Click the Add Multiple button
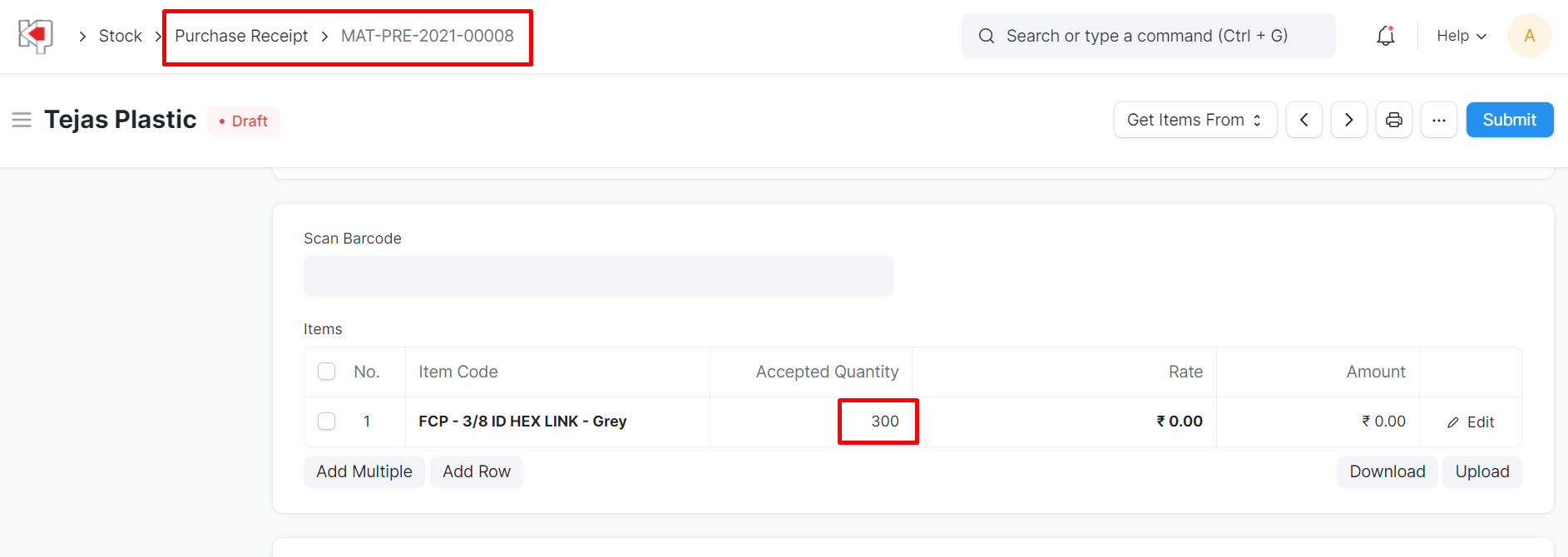 tap(364, 471)
